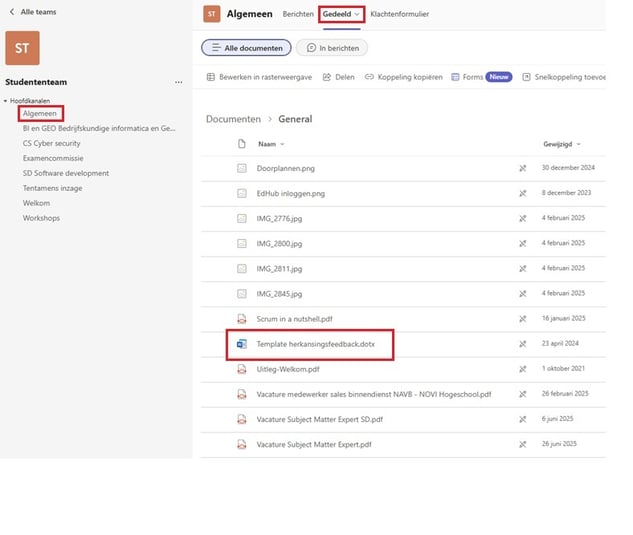This screenshot has width=633, height=535.
Task: Open the Tentamens inzage channel
Action: coord(52,188)
